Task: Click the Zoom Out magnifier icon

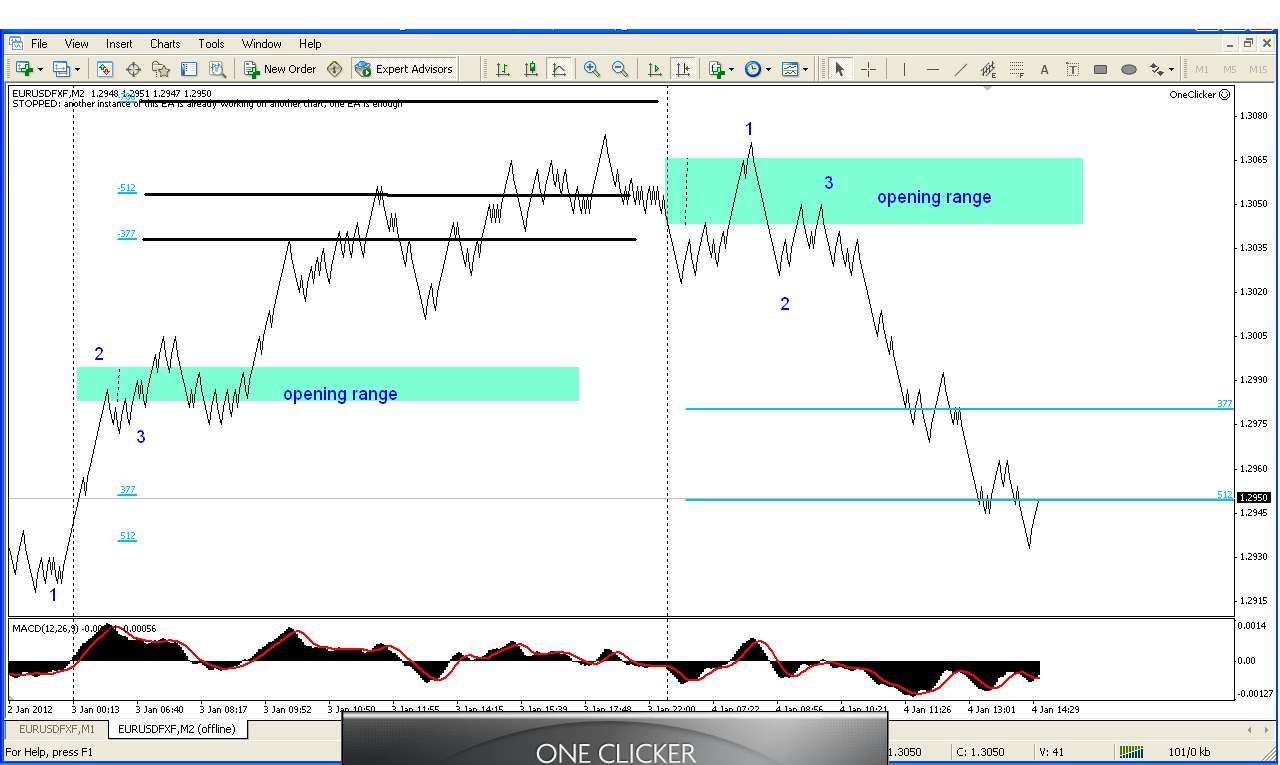Action: pos(620,69)
